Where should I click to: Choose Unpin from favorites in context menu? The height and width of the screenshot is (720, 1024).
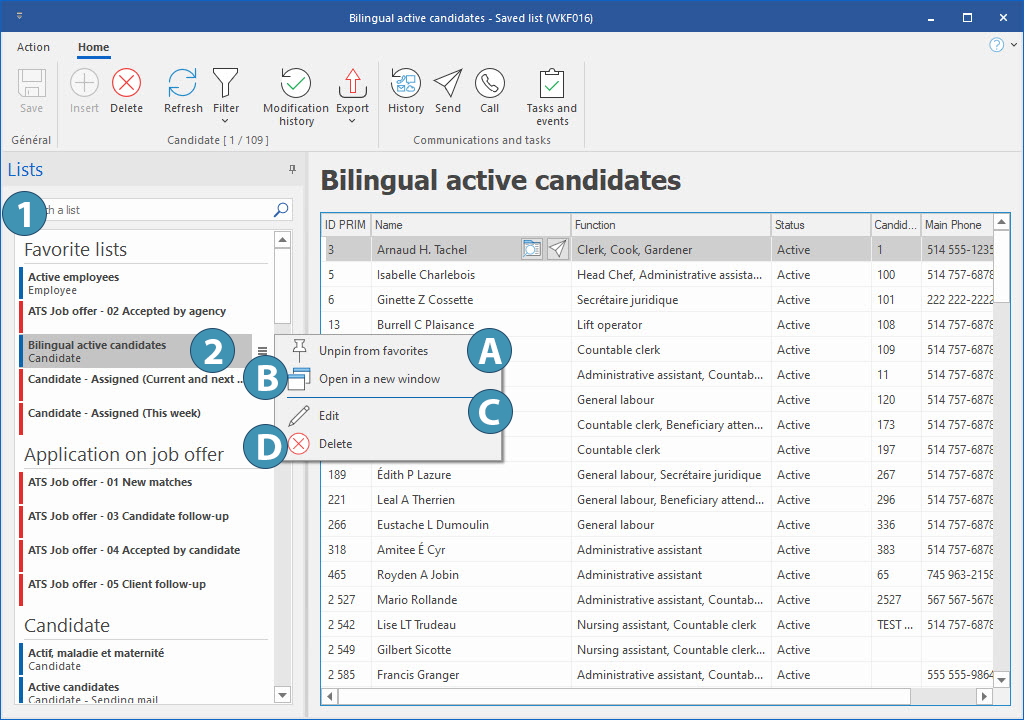pyautogui.click(x=373, y=350)
